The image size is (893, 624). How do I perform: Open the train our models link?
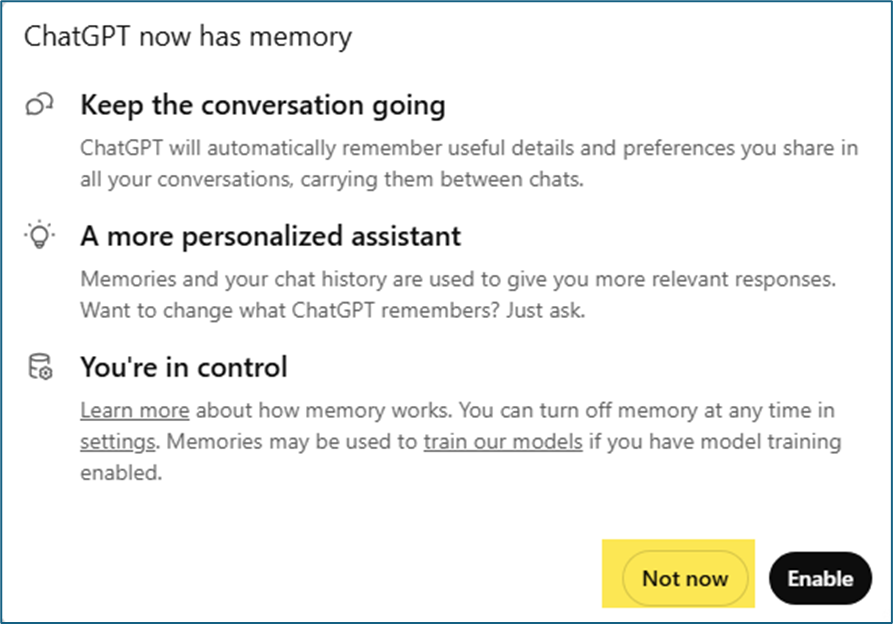[503, 441]
